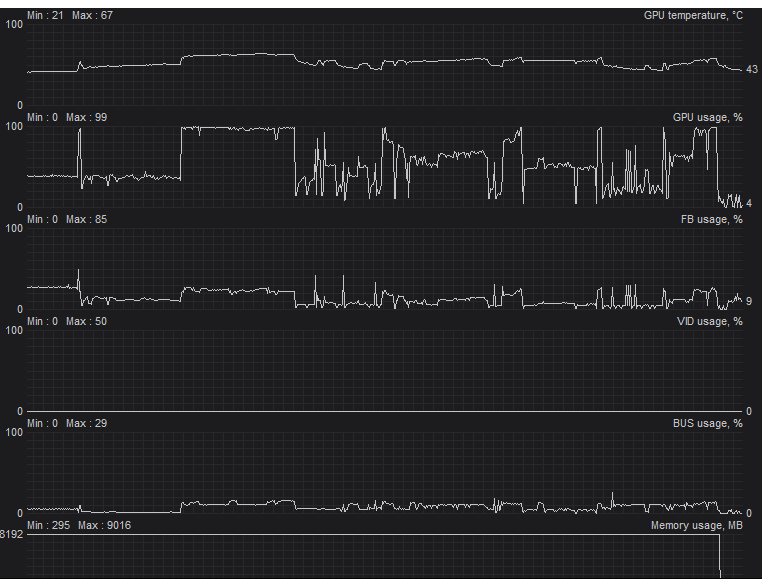Select the "Max : 67" temperature reading
This screenshot has height=579, width=762.
[92, 16]
